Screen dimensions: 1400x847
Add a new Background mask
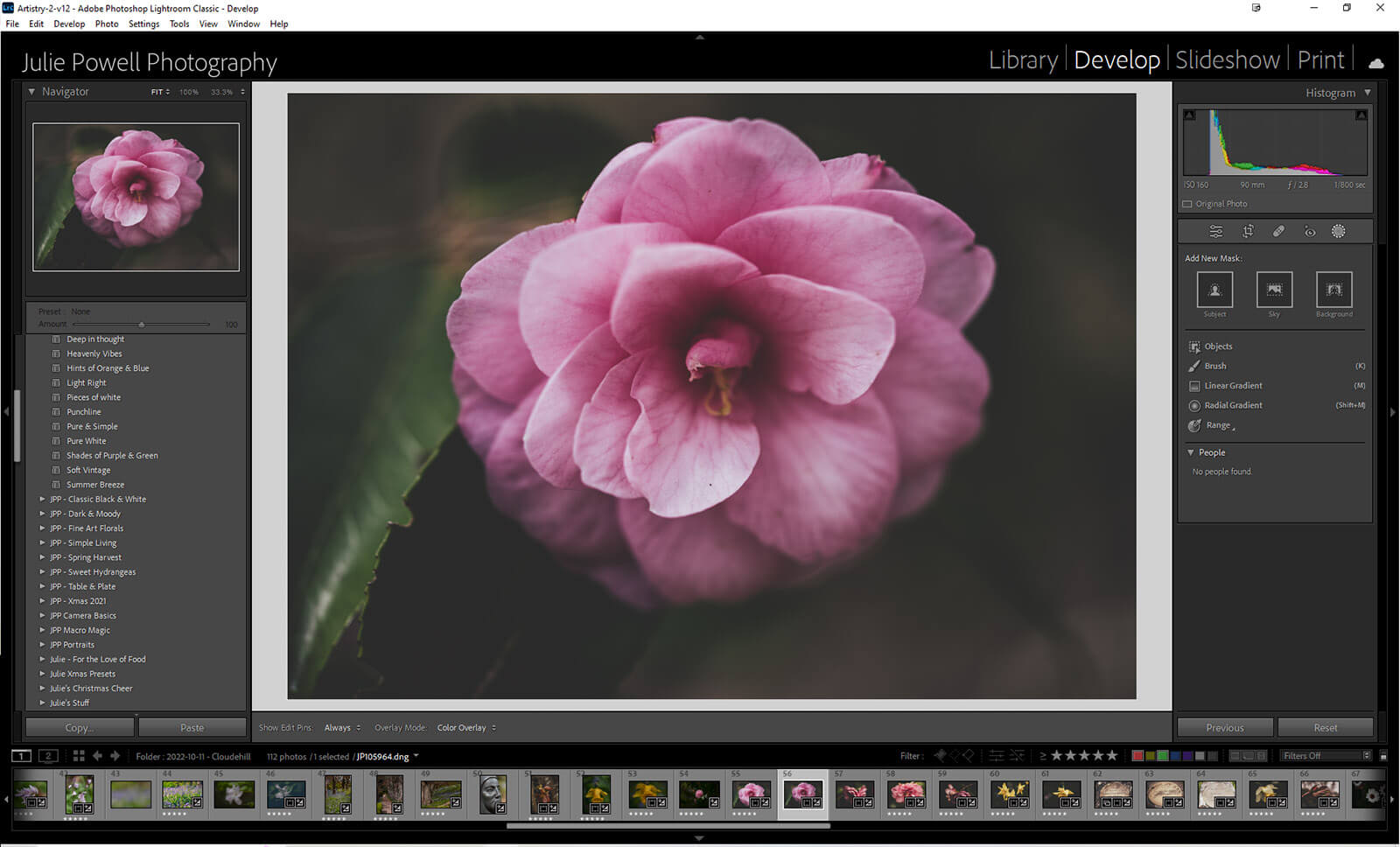tap(1333, 290)
